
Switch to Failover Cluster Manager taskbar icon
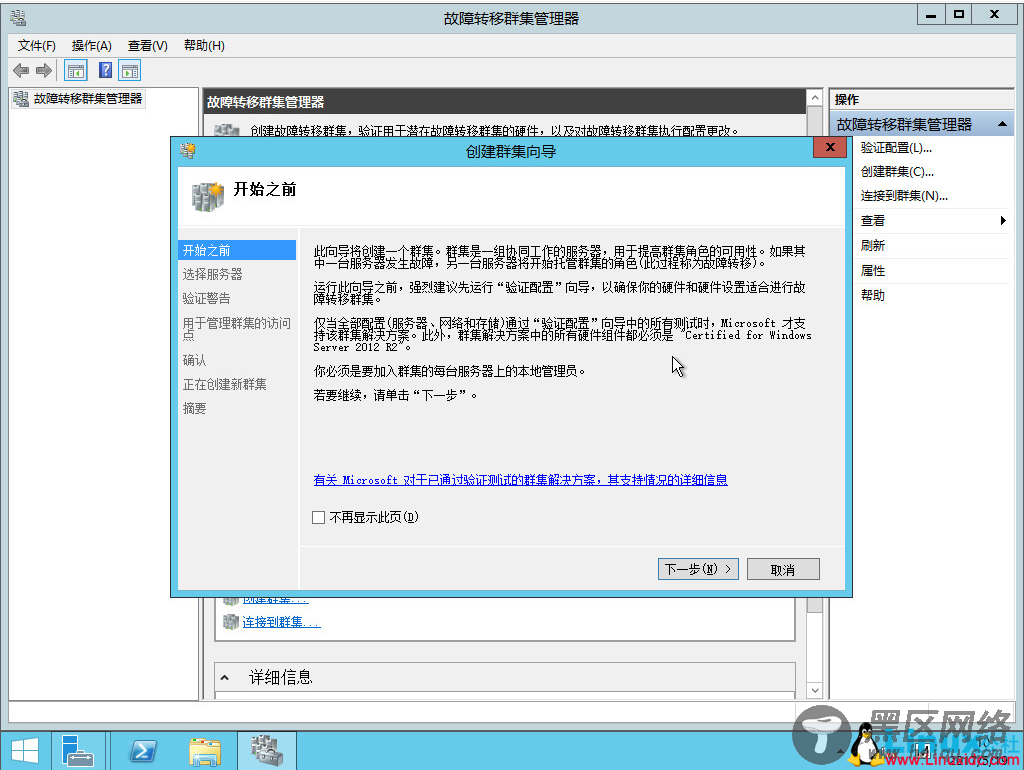coord(266,750)
